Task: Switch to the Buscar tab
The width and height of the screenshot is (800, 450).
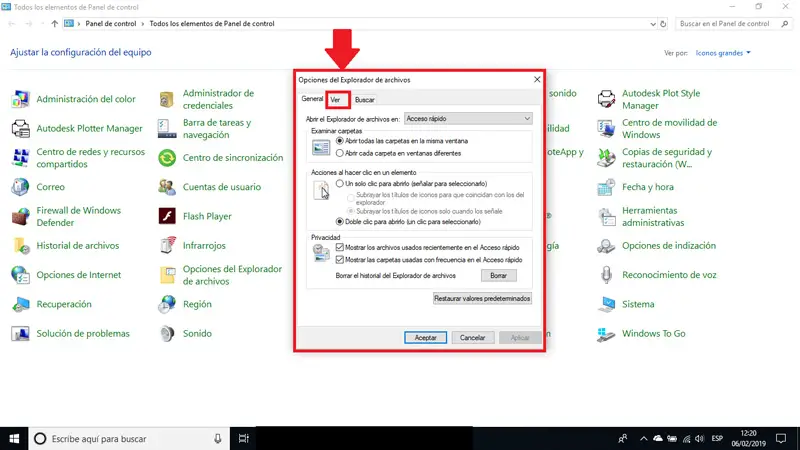Action: (x=365, y=99)
